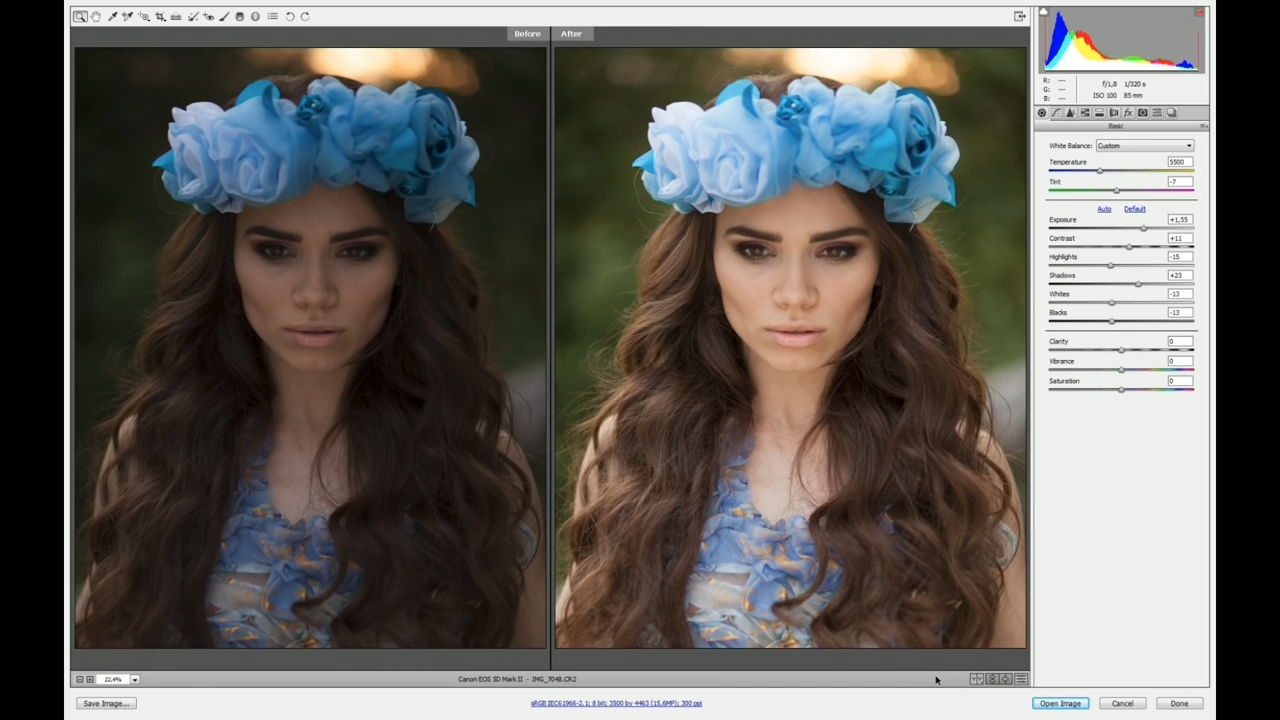
Task: Click the Clarity value field
Action: (1179, 342)
